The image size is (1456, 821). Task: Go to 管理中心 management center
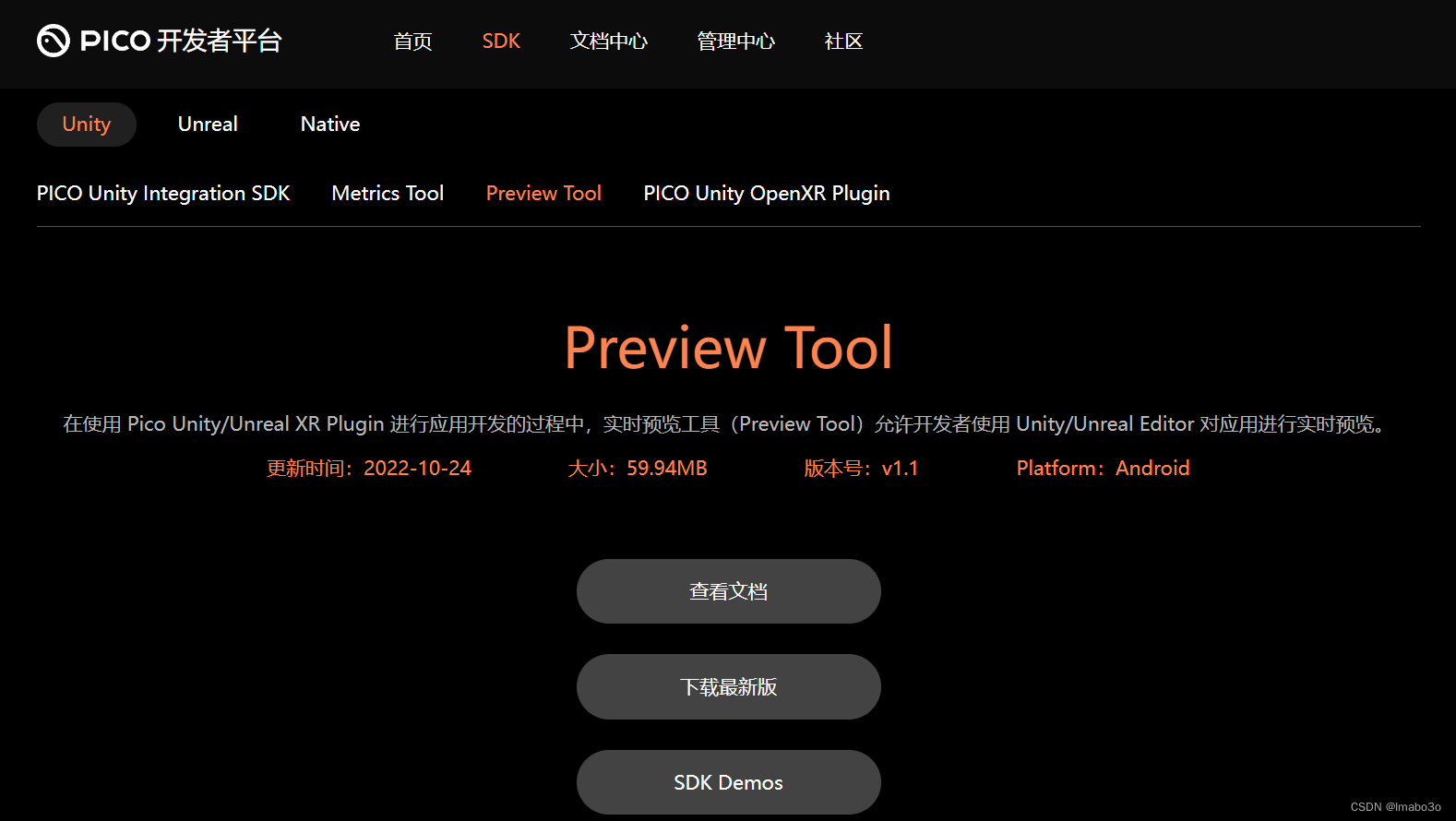[x=736, y=42]
